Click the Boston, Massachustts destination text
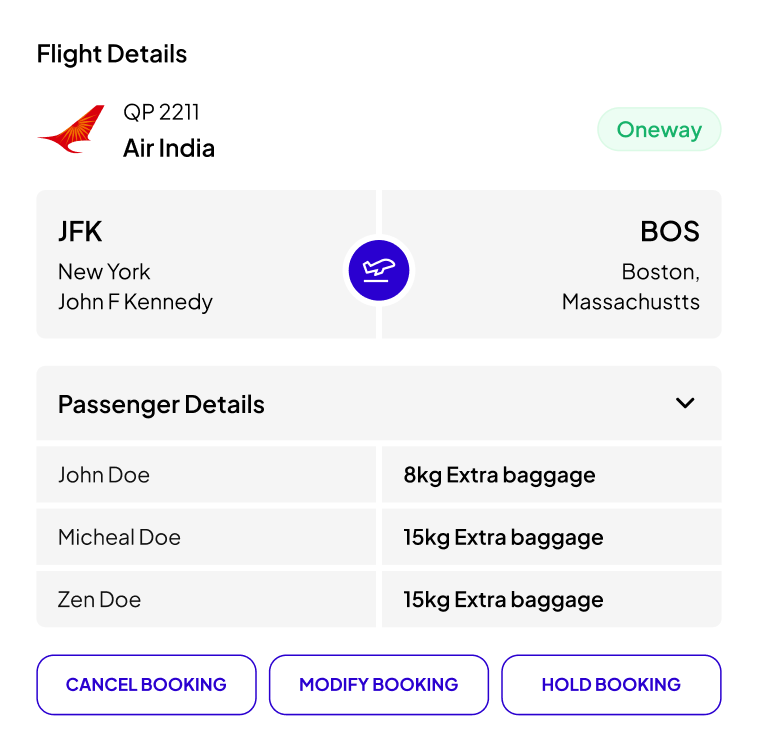Viewport: 758px width, 752px height. [x=630, y=287]
